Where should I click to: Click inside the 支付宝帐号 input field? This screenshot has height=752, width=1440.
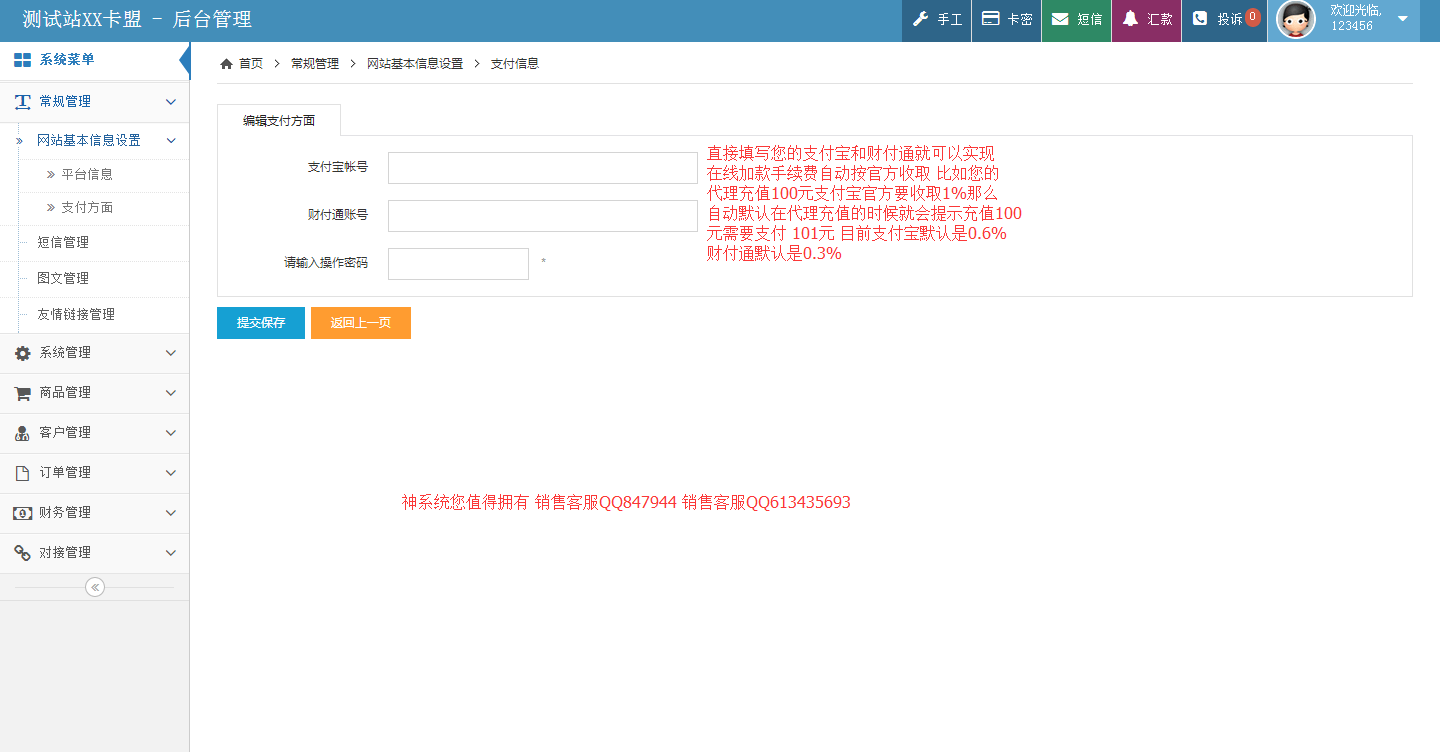543,167
